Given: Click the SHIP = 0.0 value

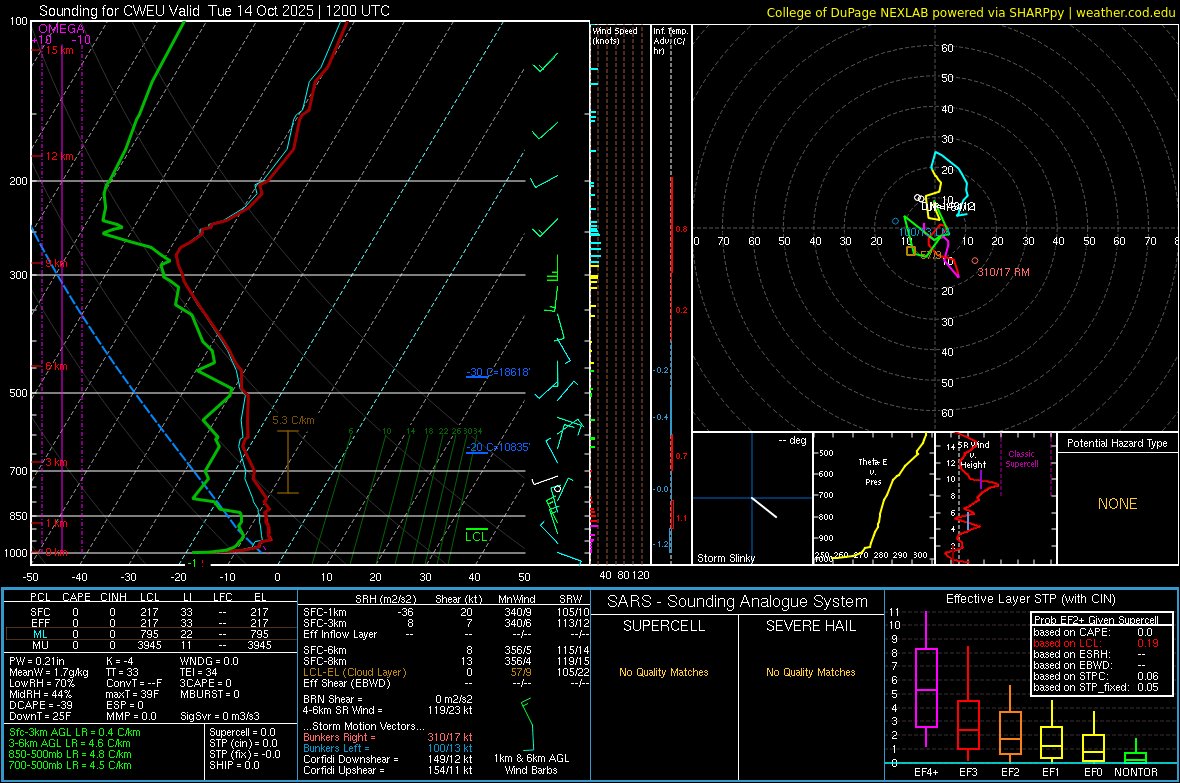Looking at the screenshot, I should tap(234, 765).
